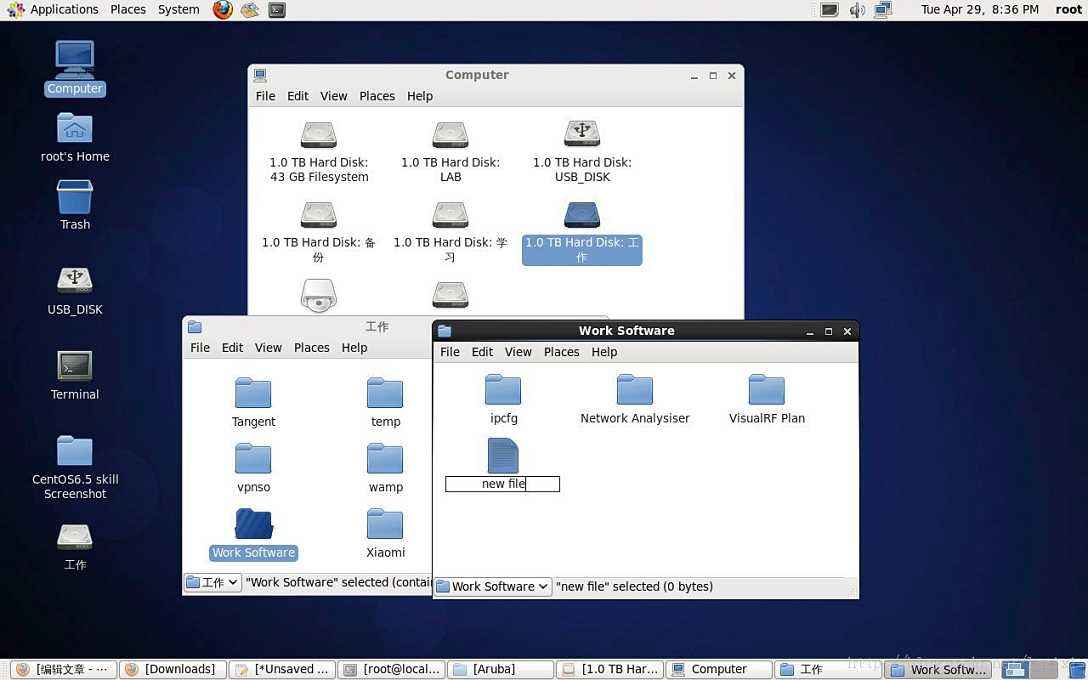
Task: Switch to Unsaved document taskbar button
Action: tap(282, 670)
